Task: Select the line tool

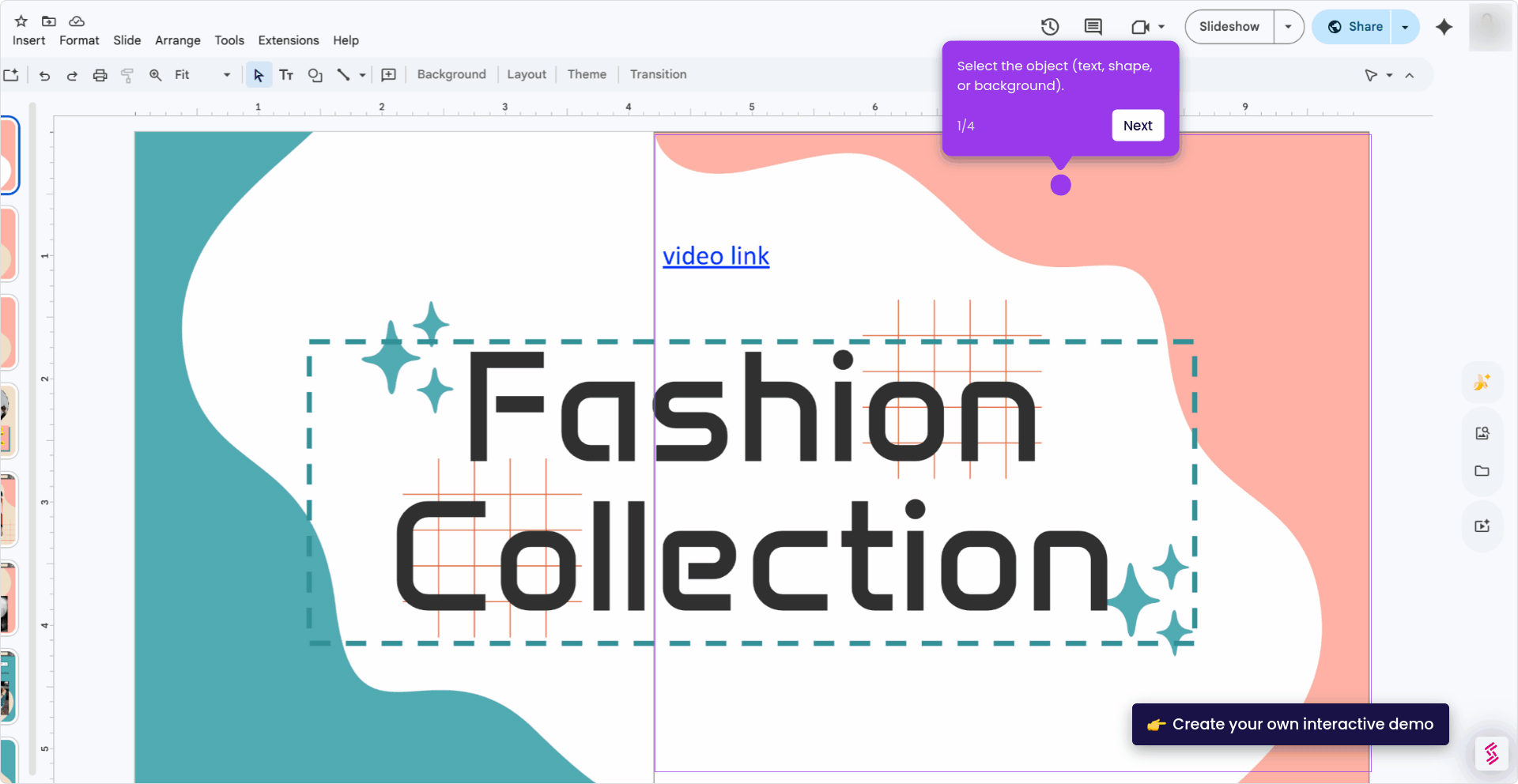Action: (x=343, y=75)
